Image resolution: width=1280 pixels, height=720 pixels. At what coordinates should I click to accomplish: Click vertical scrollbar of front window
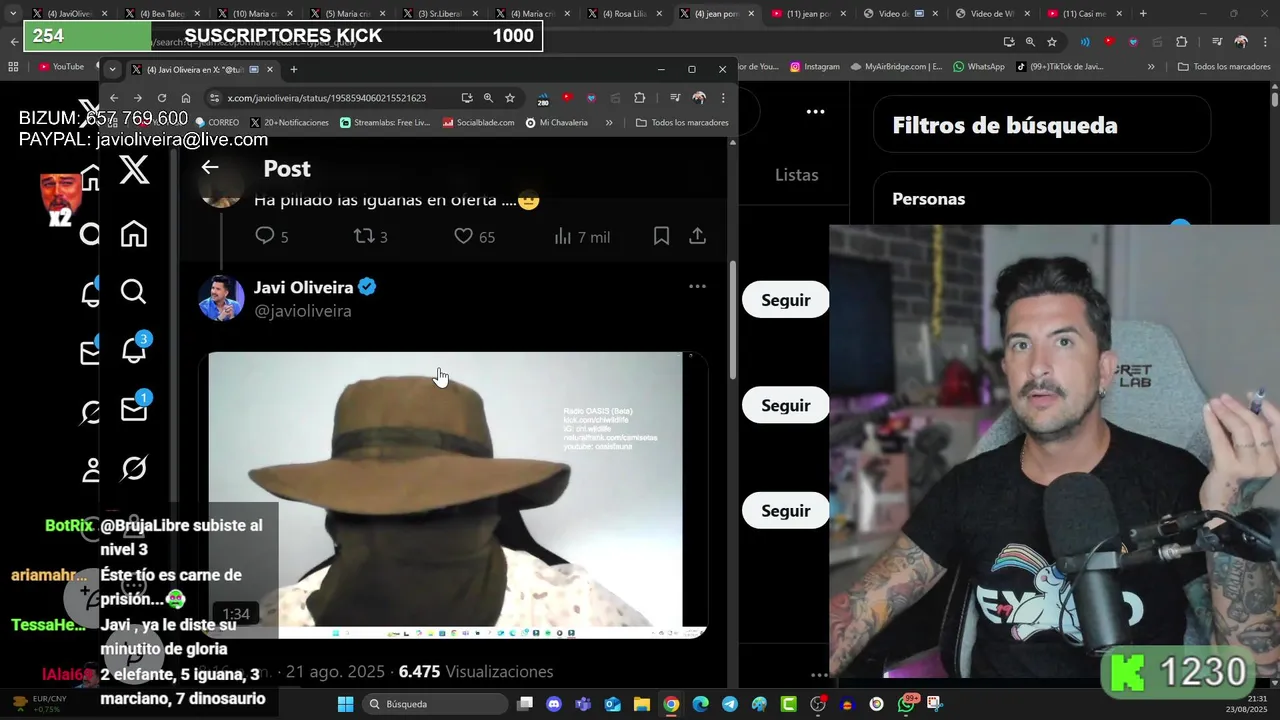pyautogui.click(x=733, y=320)
